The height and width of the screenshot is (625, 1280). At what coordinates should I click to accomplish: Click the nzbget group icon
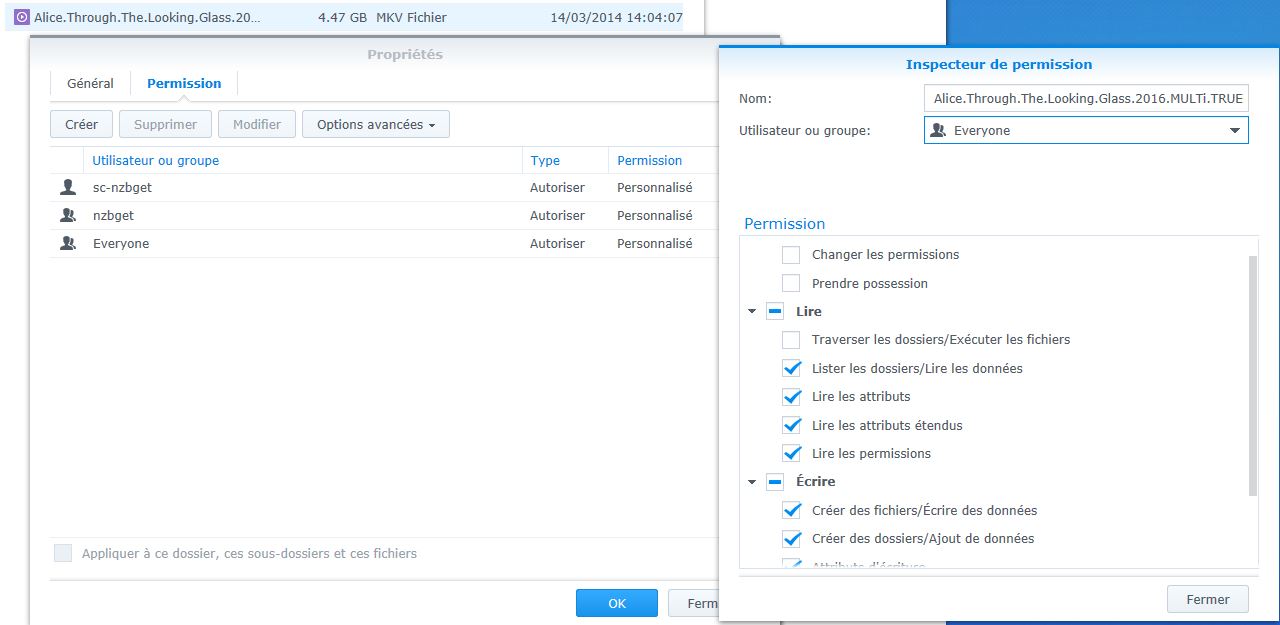coord(68,215)
